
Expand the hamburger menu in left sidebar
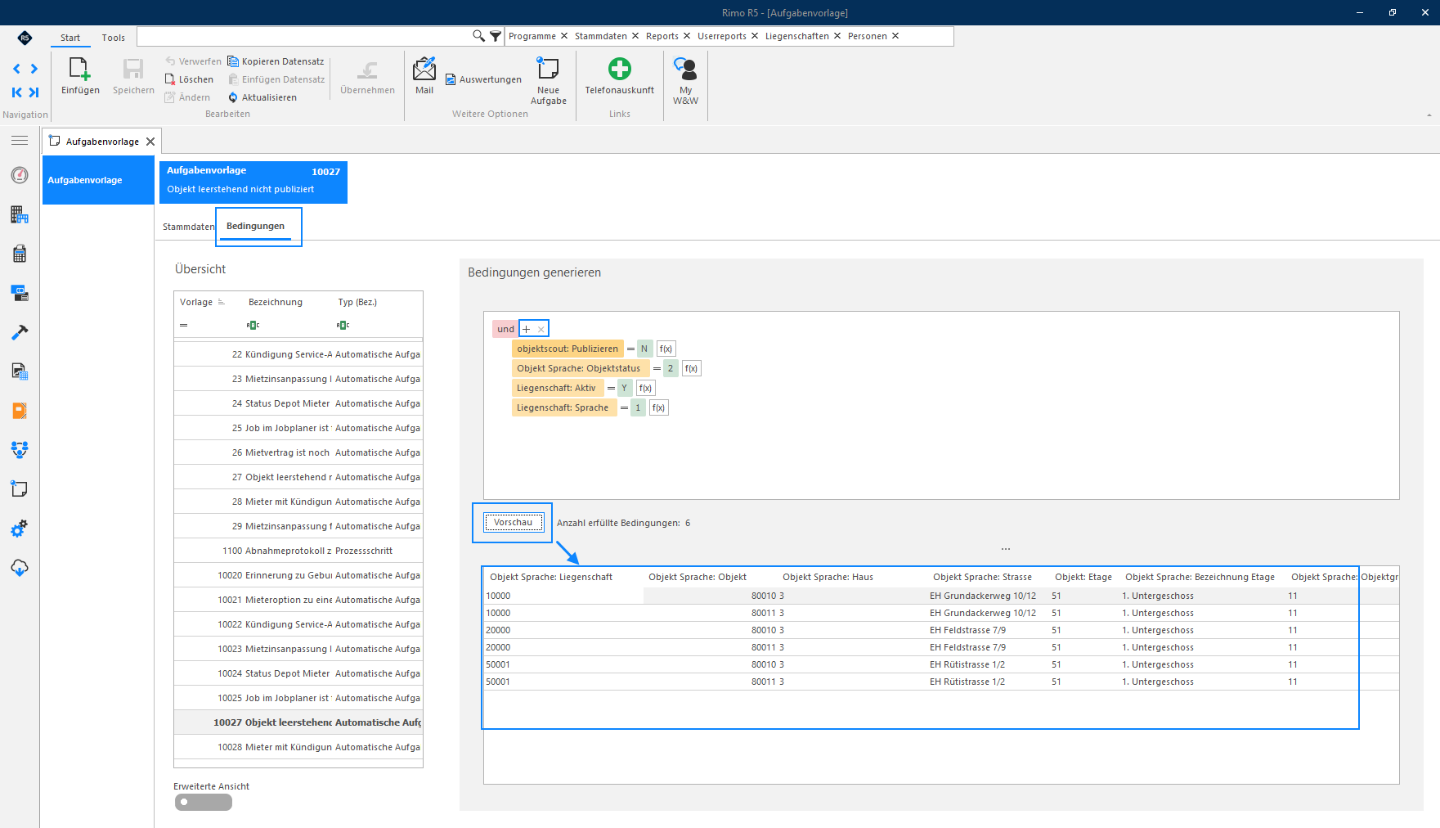click(x=19, y=140)
